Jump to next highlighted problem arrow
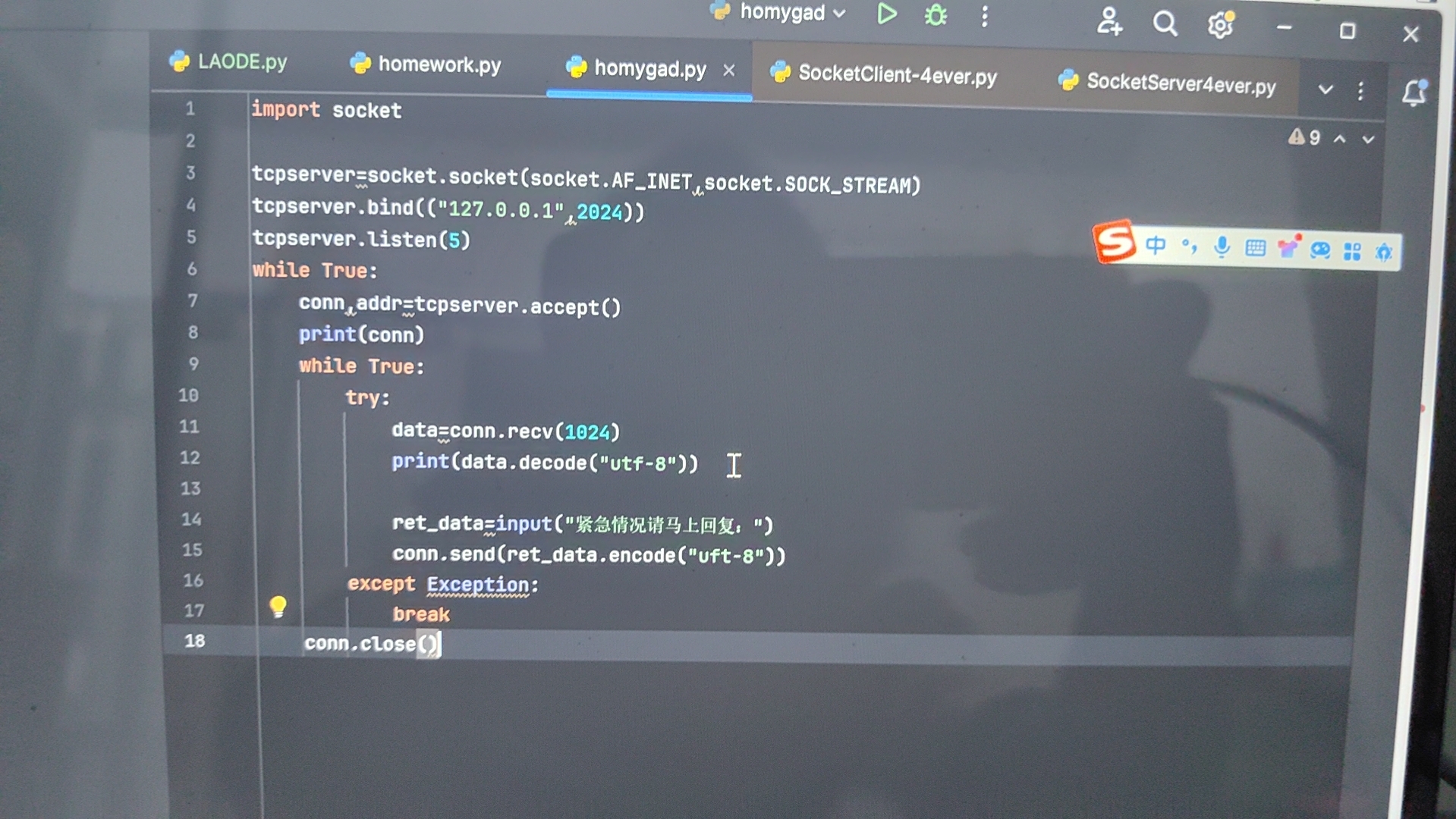The height and width of the screenshot is (819, 1456). click(1368, 140)
